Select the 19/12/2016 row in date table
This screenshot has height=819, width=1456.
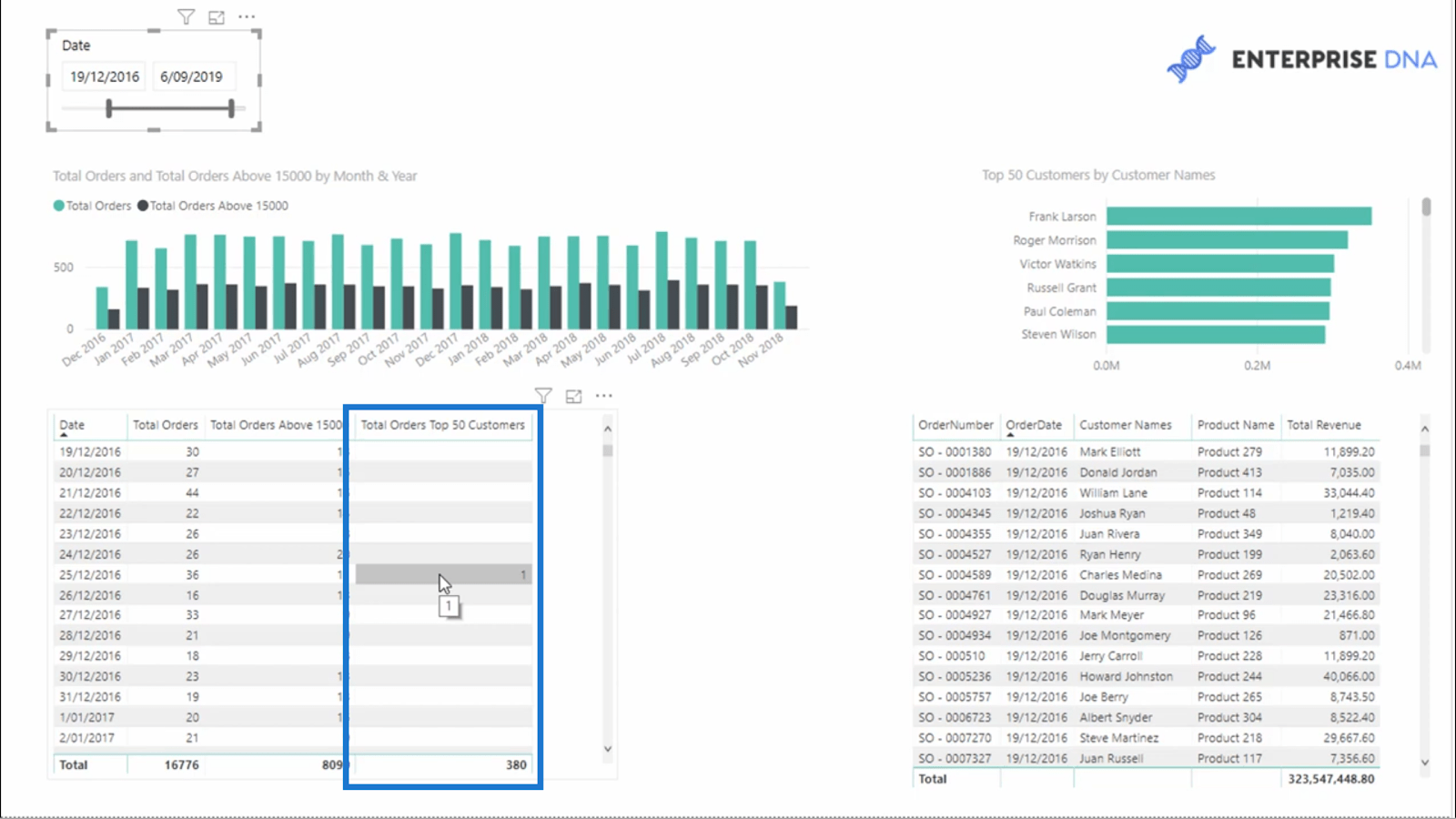pyautogui.click(x=293, y=451)
